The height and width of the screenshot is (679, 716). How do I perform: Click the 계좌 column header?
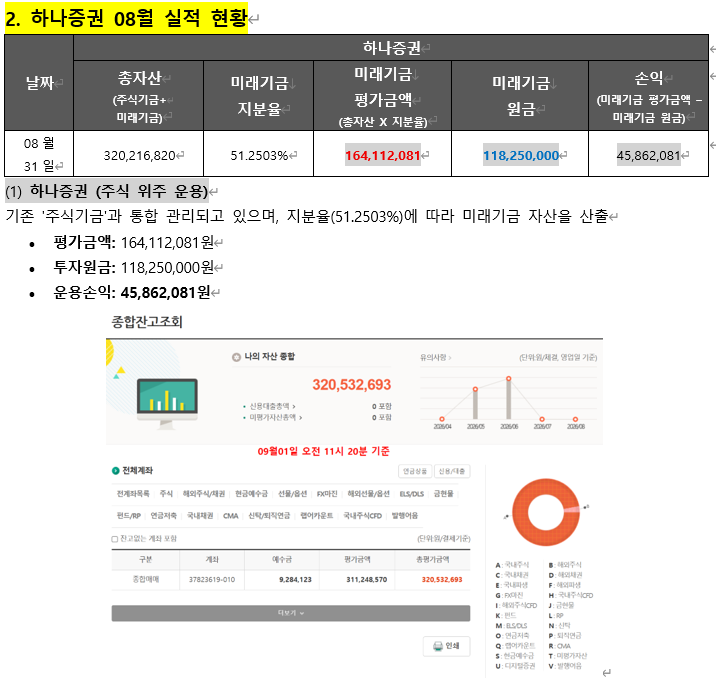[212, 559]
